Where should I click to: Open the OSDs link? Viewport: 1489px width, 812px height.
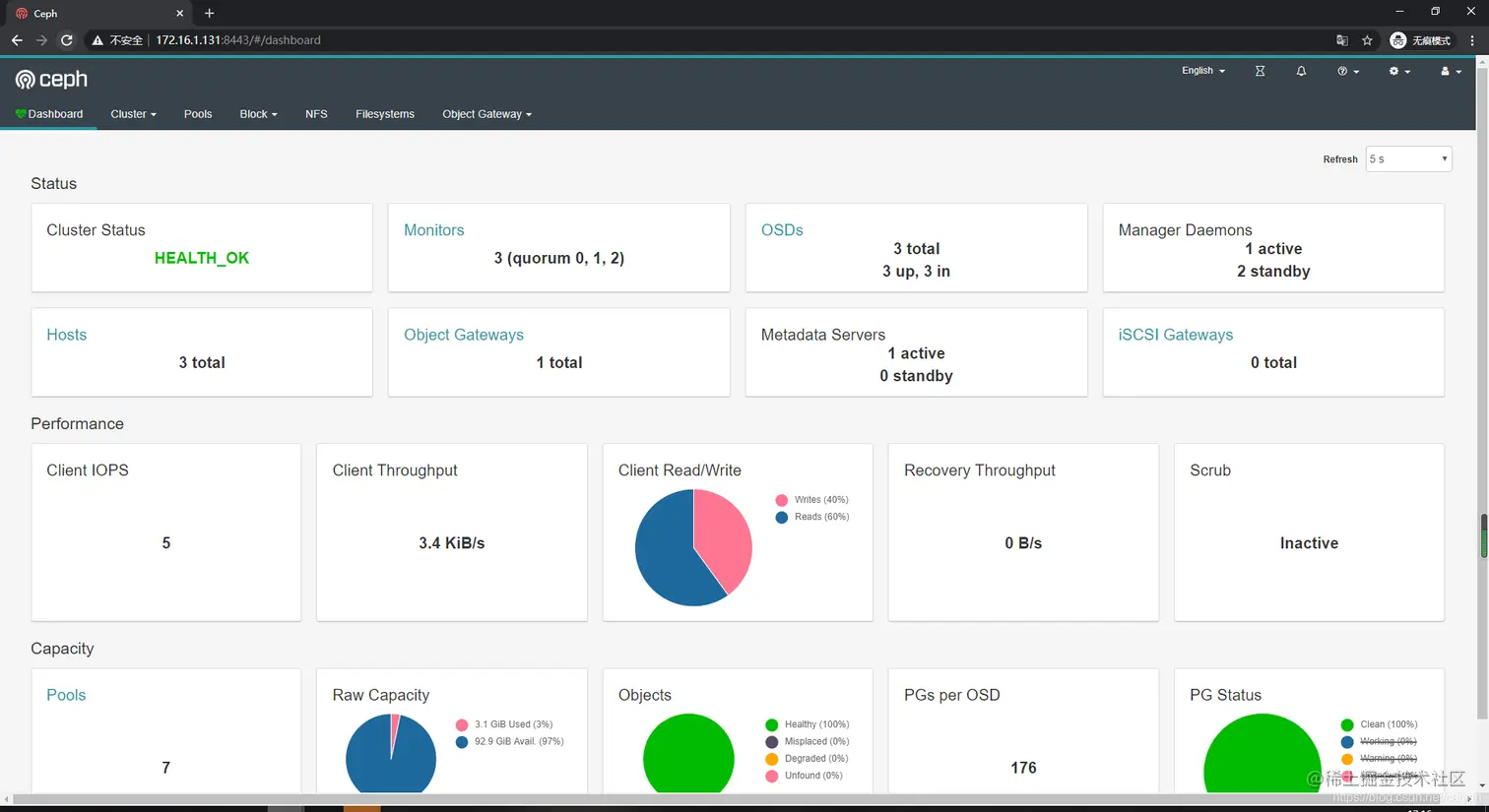pos(782,230)
